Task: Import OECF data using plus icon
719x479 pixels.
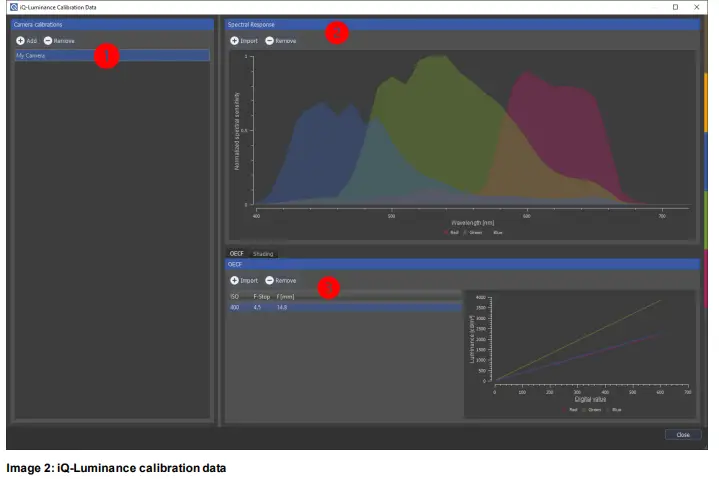Action: [x=234, y=281]
